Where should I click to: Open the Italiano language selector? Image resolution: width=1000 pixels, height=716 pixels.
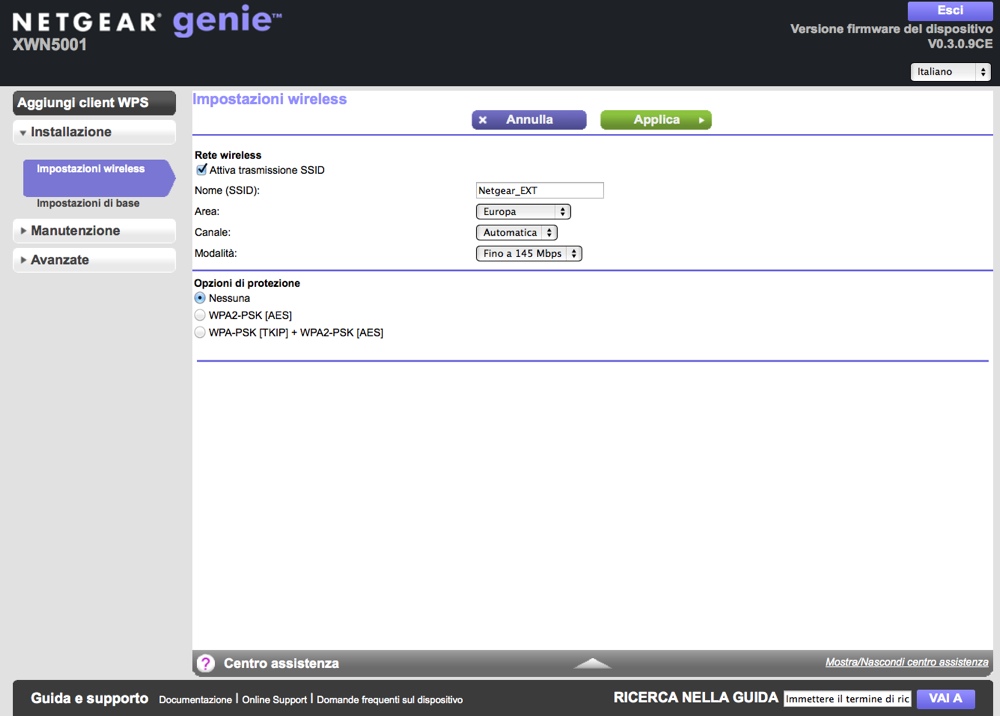tap(950, 71)
